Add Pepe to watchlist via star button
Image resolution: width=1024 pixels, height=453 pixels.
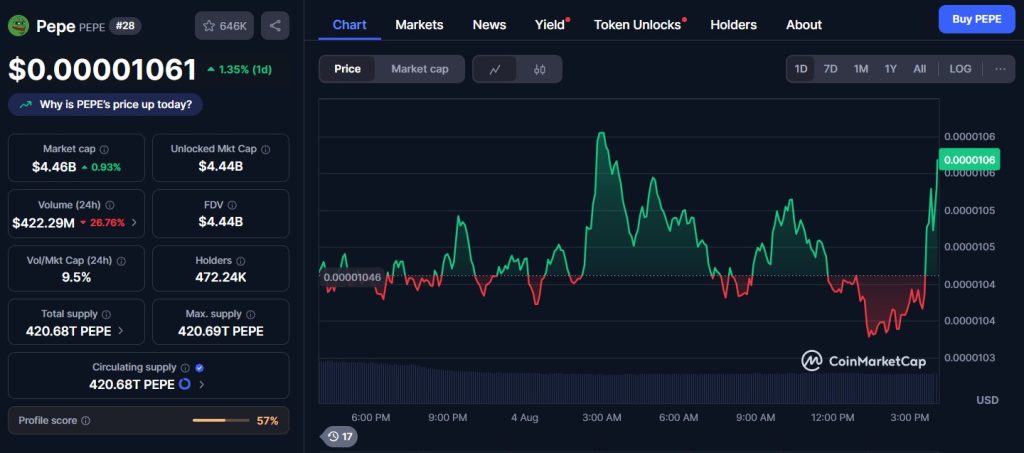[x=224, y=26]
